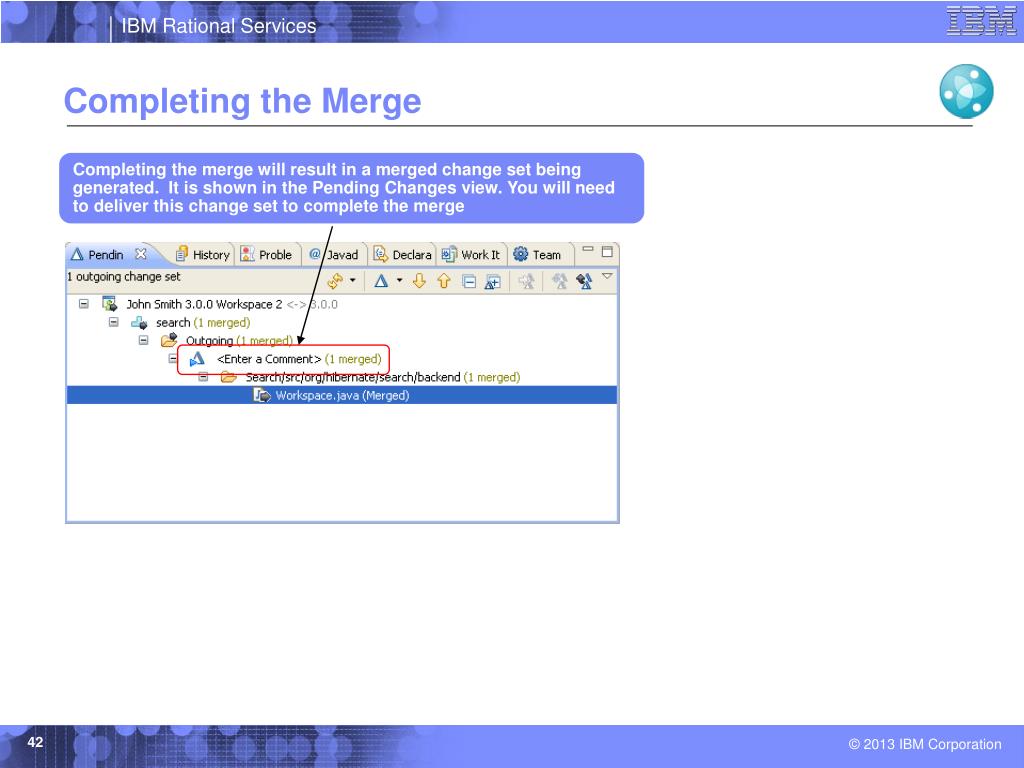This screenshot has height=768, width=1024.
Task: Maximize the Pending Changes view
Action: coord(607,251)
